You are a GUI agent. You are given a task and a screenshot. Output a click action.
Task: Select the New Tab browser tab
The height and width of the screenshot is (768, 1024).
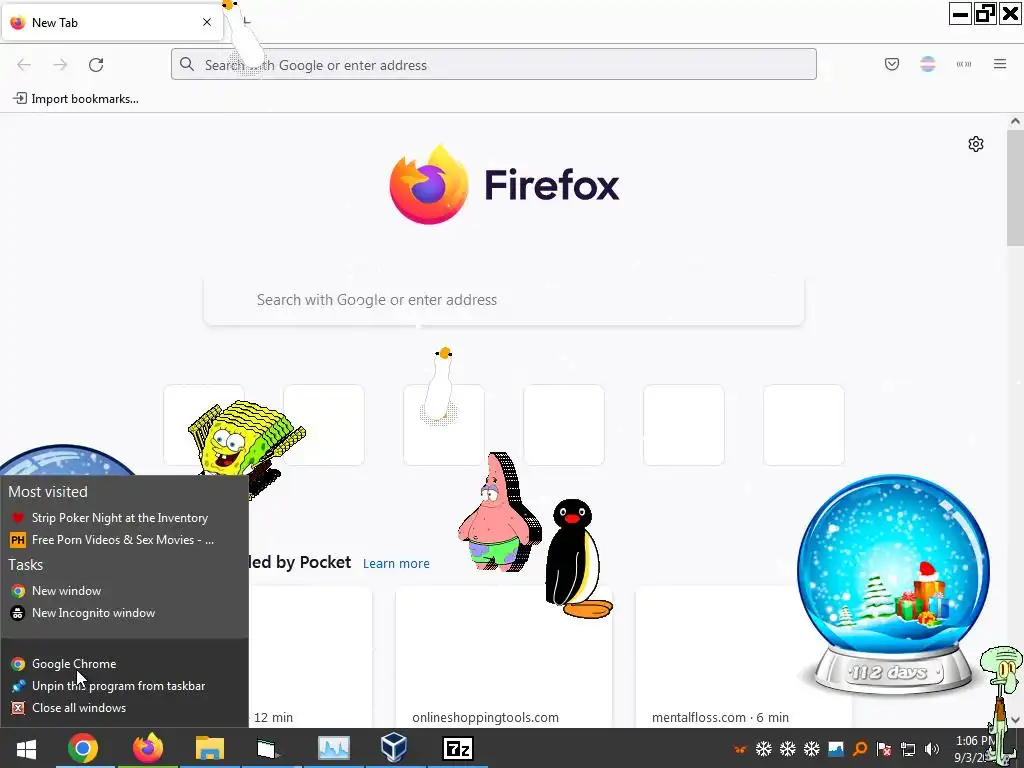point(112,23)
